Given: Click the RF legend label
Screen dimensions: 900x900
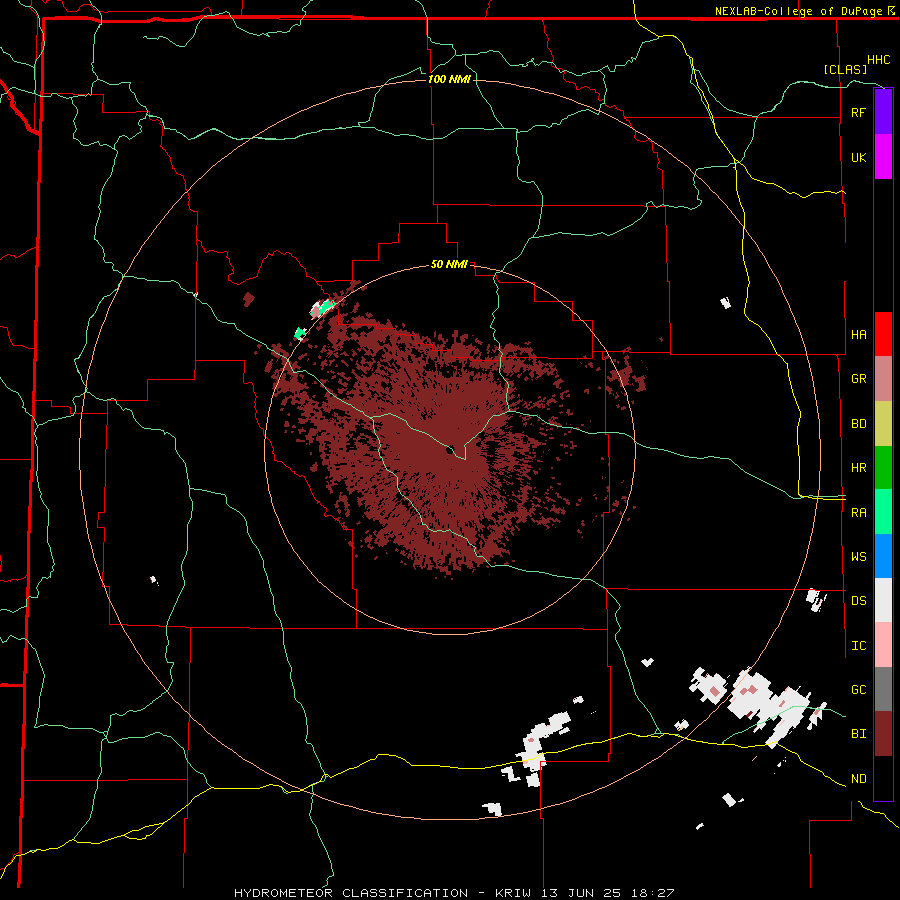Looking at the screenshot, I should [x=858, y=112].
